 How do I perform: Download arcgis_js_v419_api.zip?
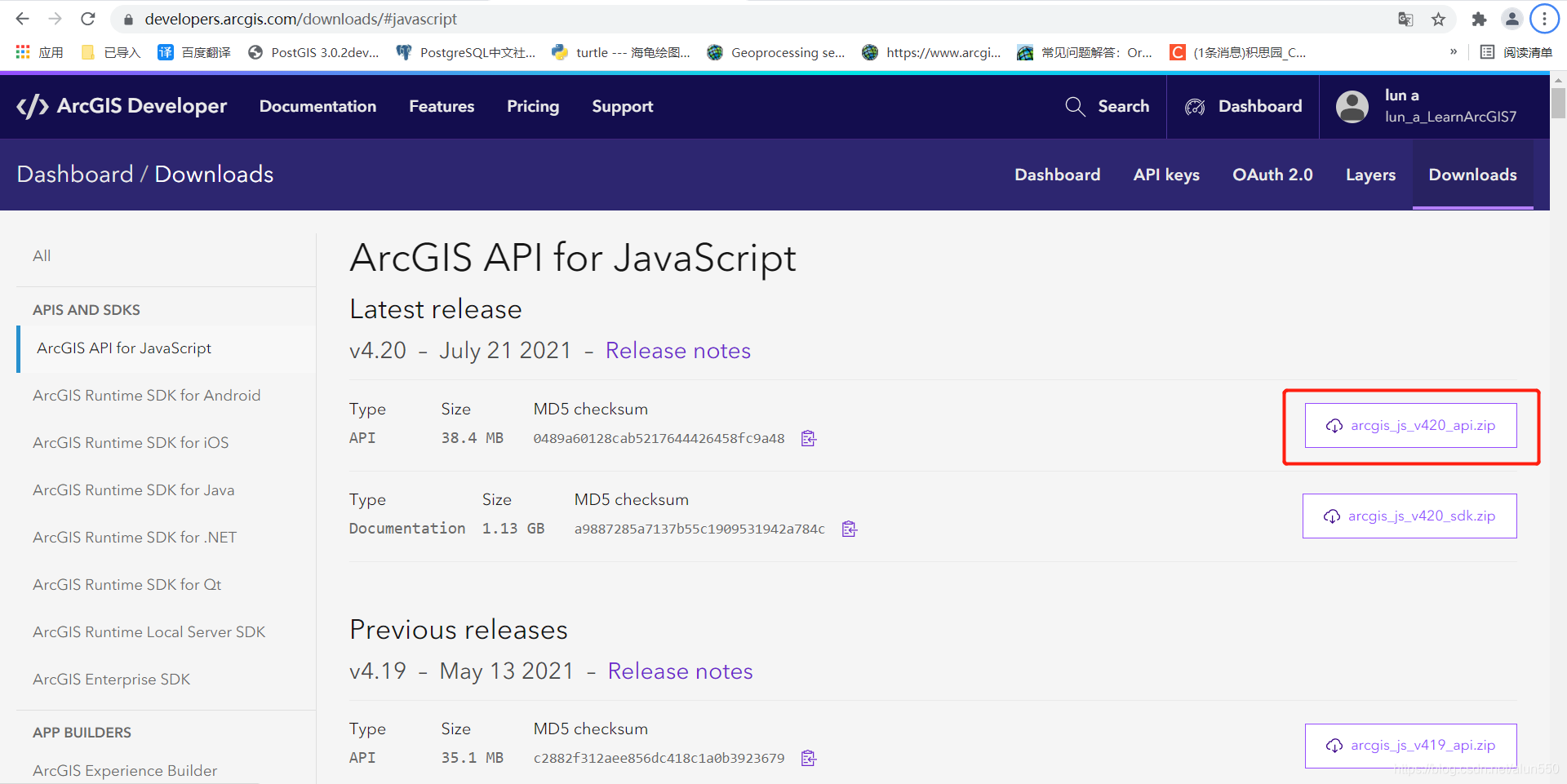[x=1410, y=746]
